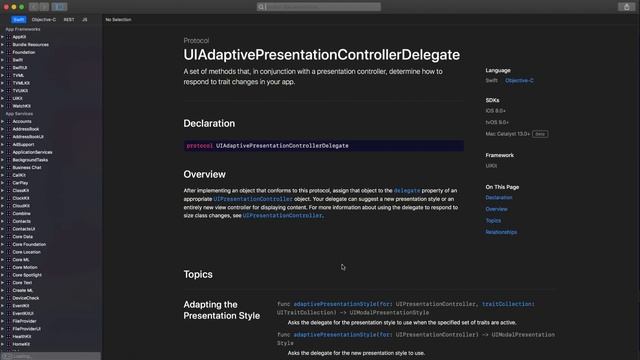
Task: Select ClockKit in the sidebar
Action: pyautogui.click(x=21, y=198)
